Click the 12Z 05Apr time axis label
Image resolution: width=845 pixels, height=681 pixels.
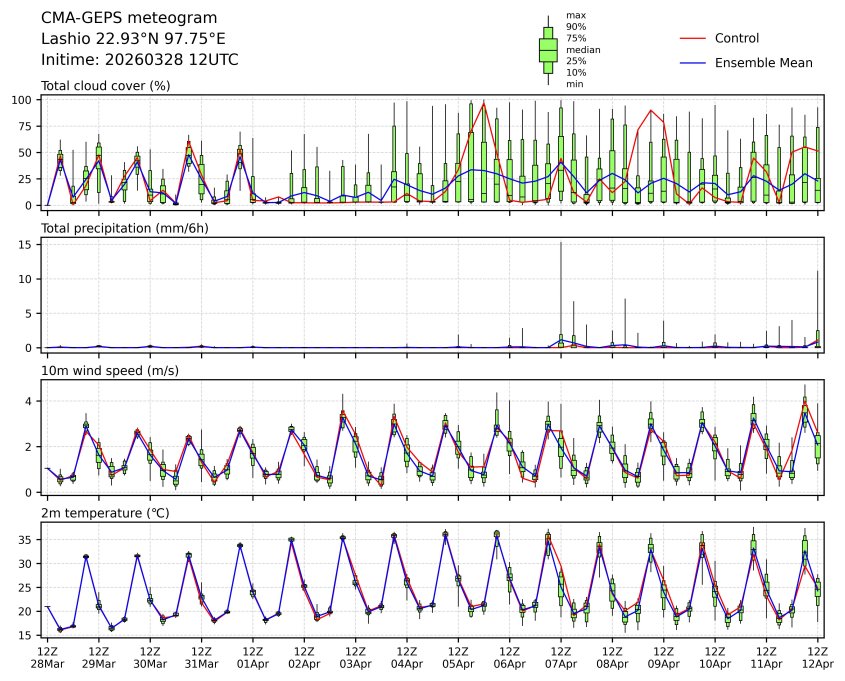tap(458, 657)
